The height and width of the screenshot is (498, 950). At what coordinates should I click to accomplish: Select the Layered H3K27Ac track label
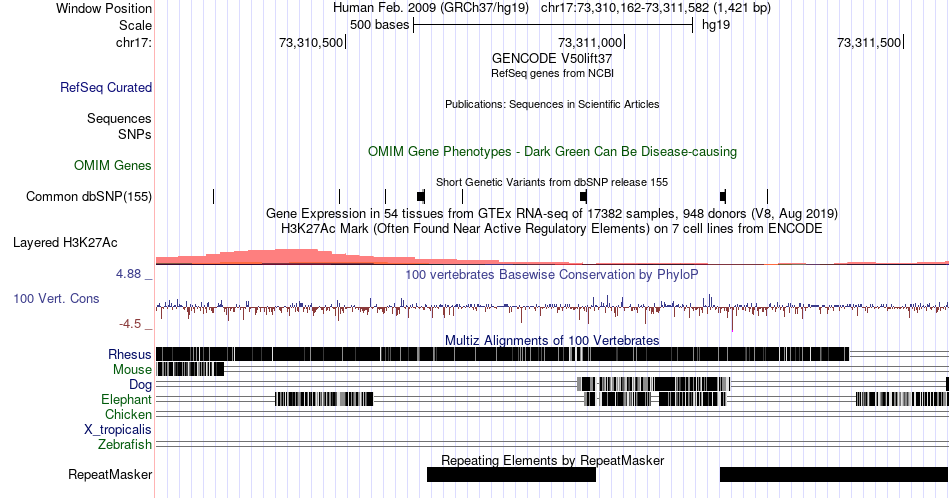(65, 242)
